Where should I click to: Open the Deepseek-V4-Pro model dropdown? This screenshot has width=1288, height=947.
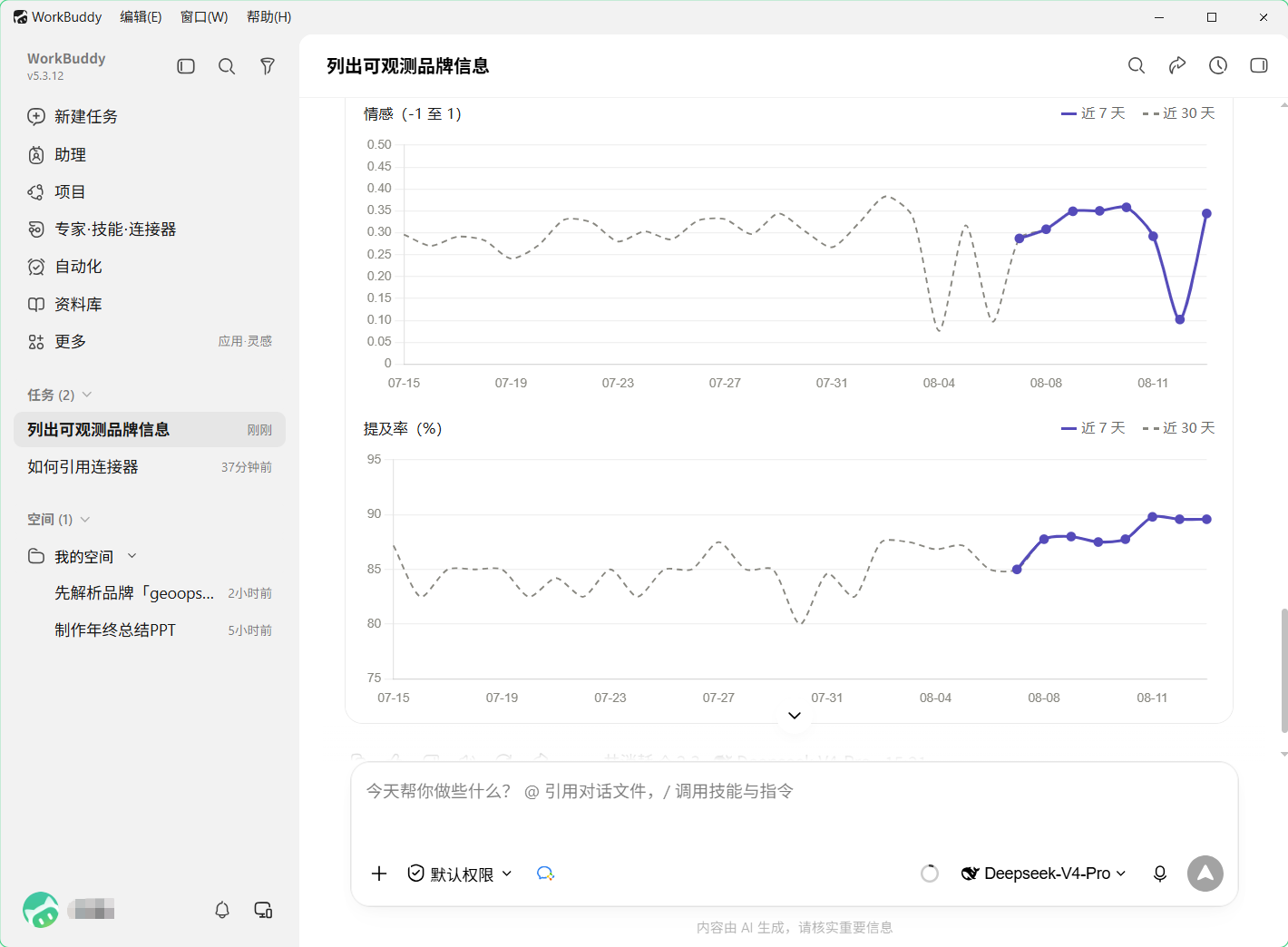[x=1044, y=874]
